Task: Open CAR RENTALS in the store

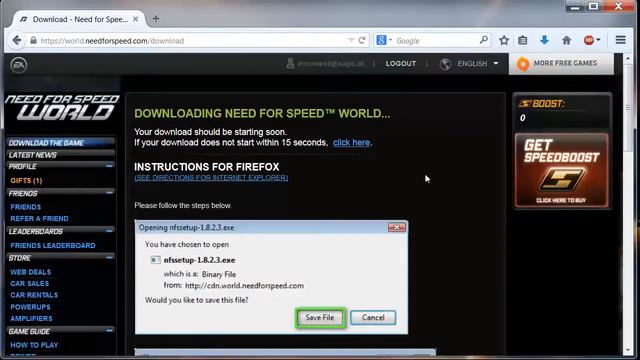Action: pos(34,295)
